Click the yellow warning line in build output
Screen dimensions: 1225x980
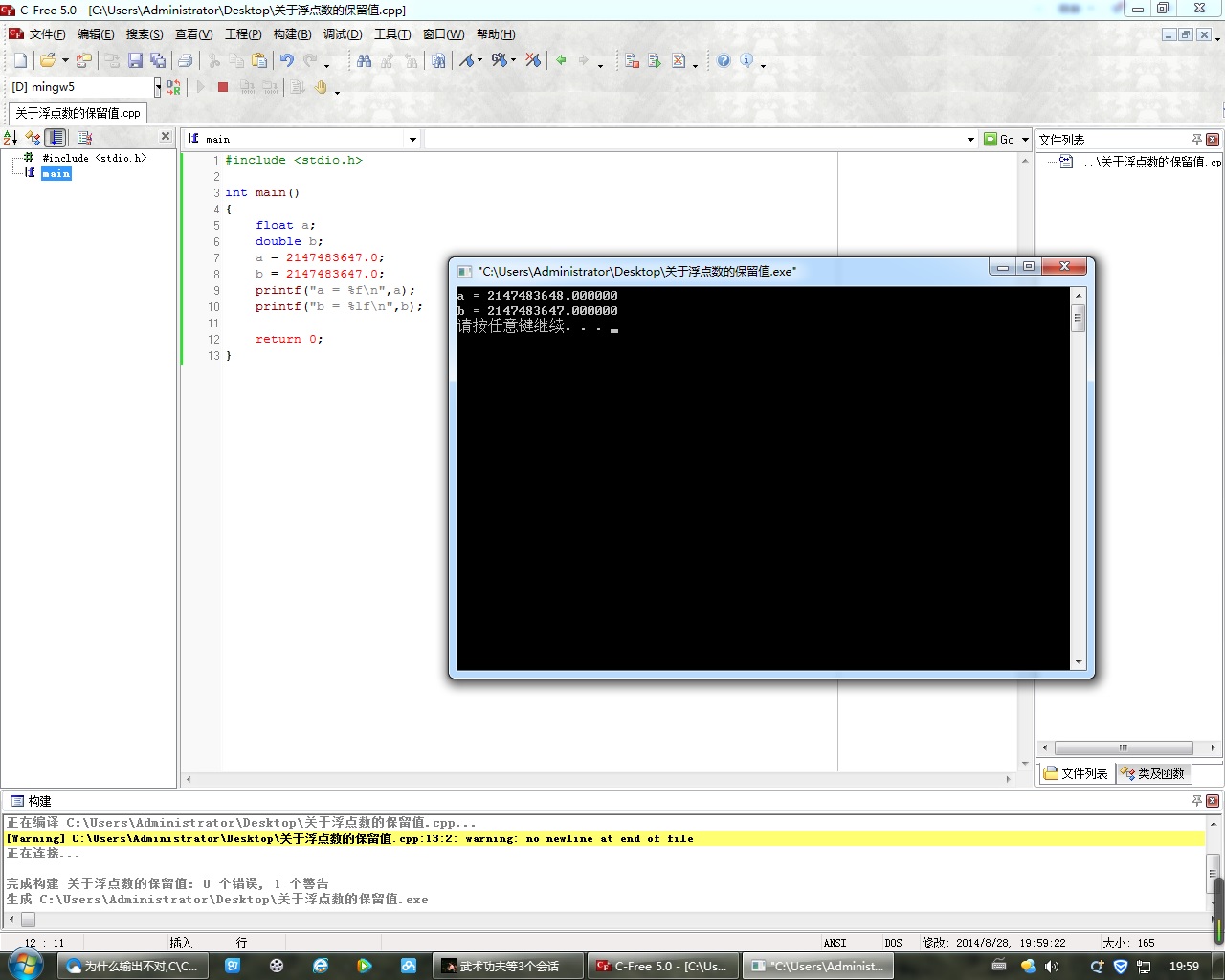click(x=604, y=838)
